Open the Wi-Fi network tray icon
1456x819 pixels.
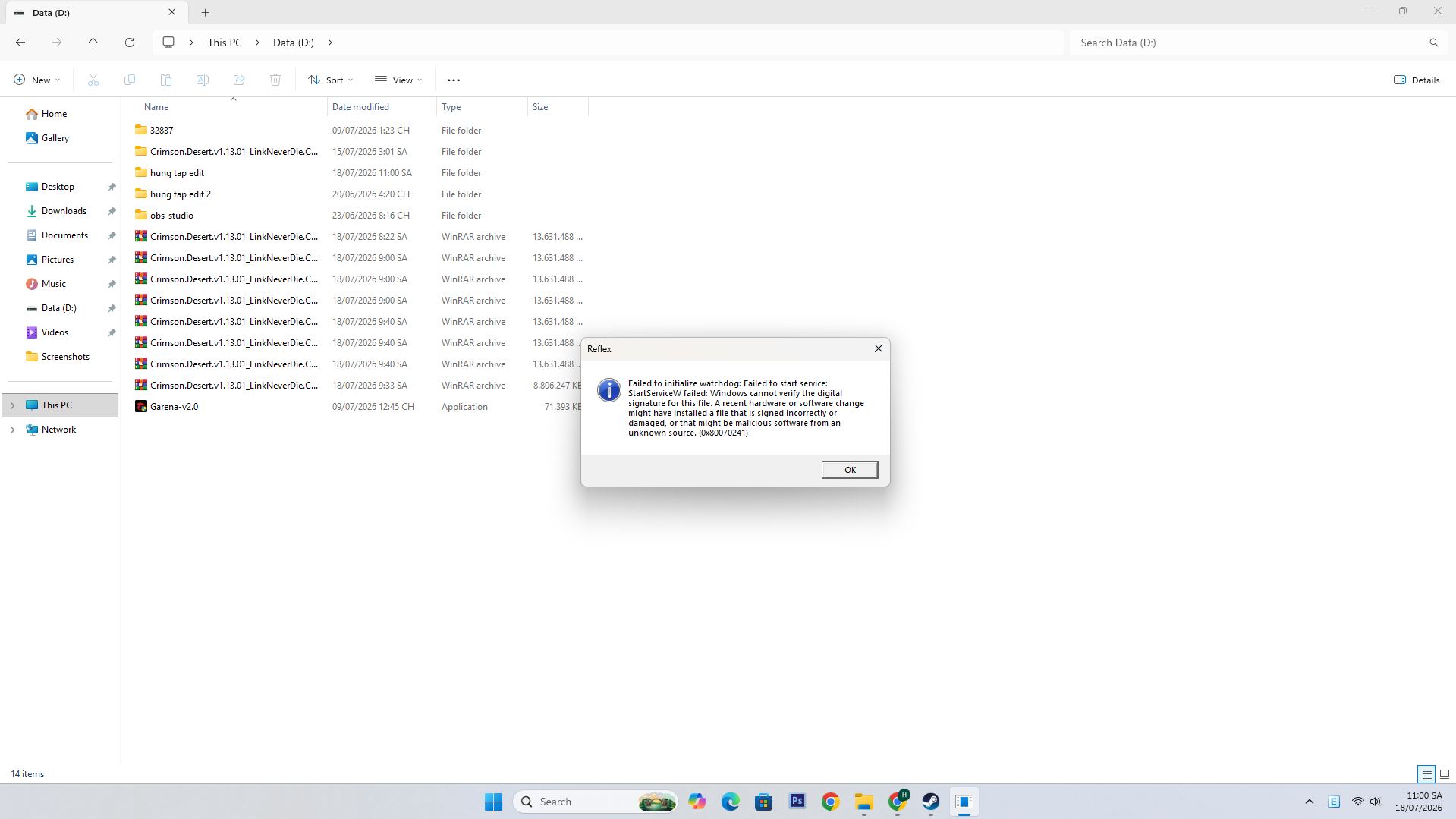(1357, 802)
